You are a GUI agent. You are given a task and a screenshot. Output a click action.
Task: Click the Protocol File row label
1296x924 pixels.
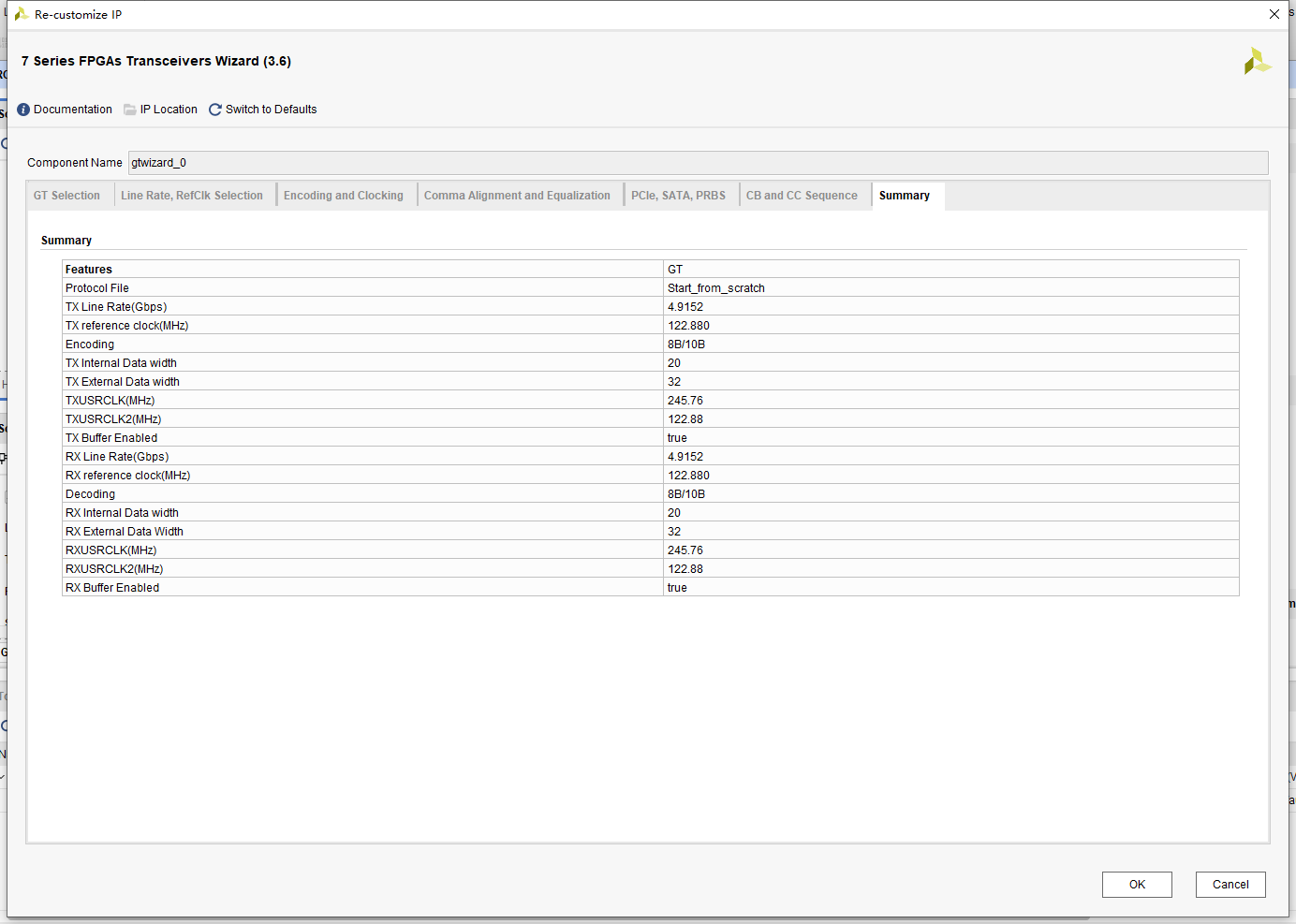(x=97, y=288)
